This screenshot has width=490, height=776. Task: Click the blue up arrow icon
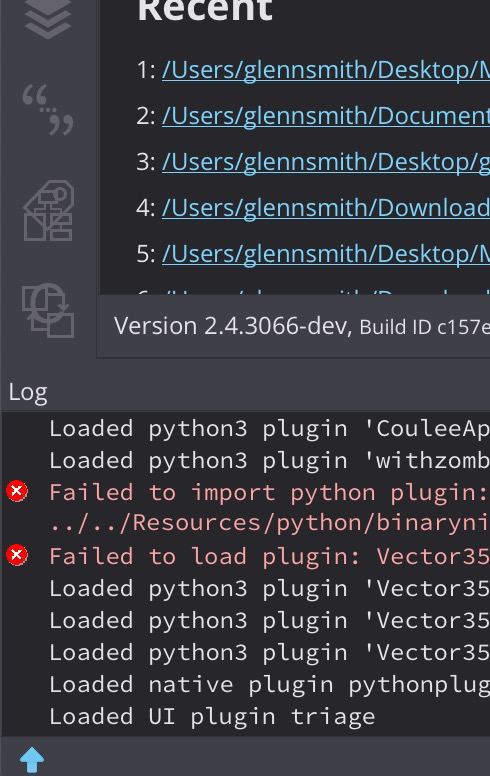tap(32, 760)
